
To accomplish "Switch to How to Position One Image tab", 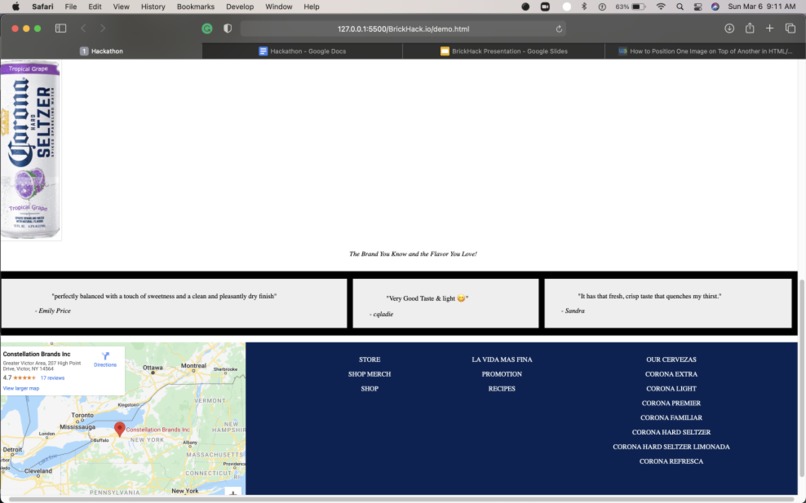I will (705, 51).
